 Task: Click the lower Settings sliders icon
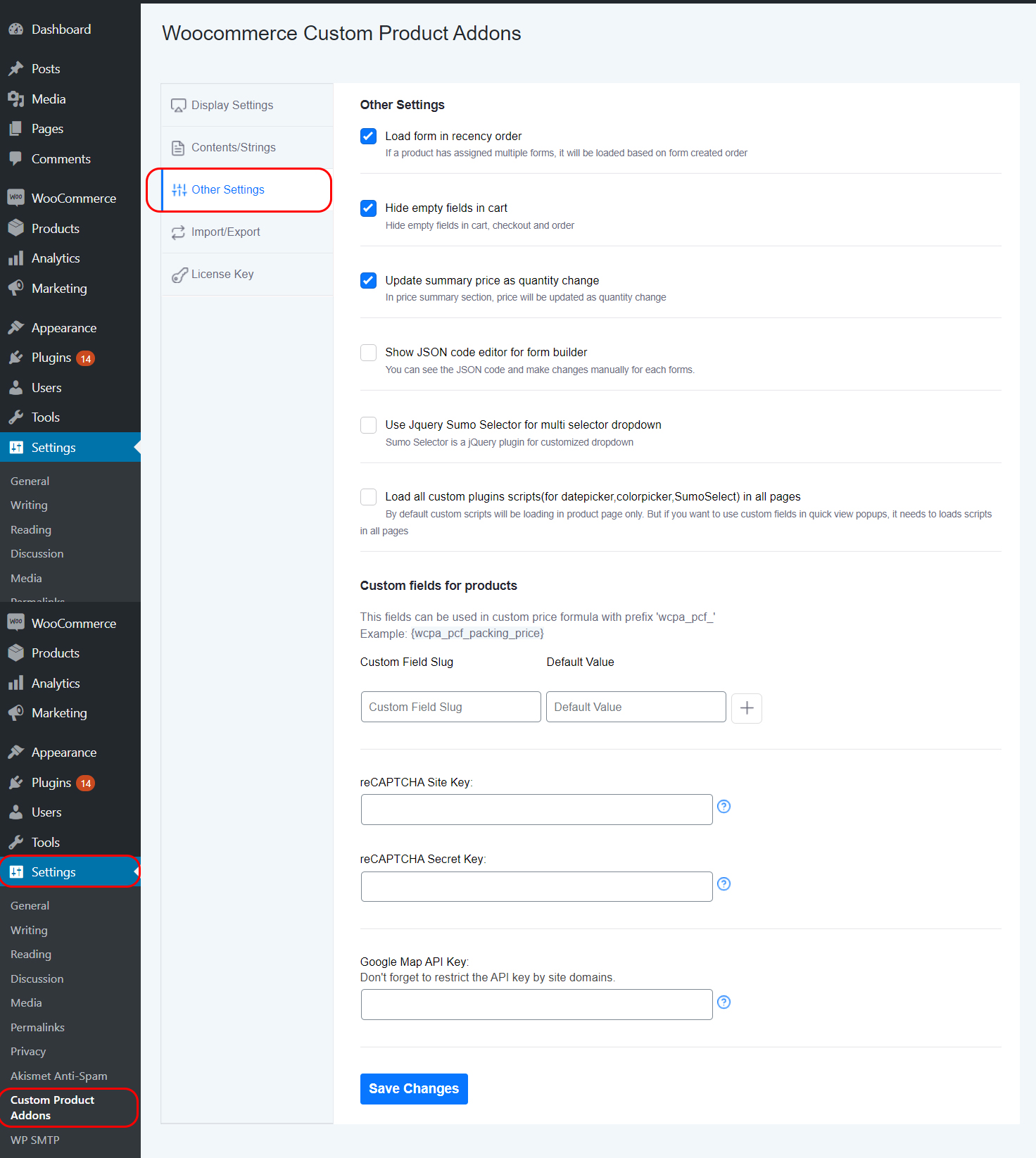click(x=16, y=872)
